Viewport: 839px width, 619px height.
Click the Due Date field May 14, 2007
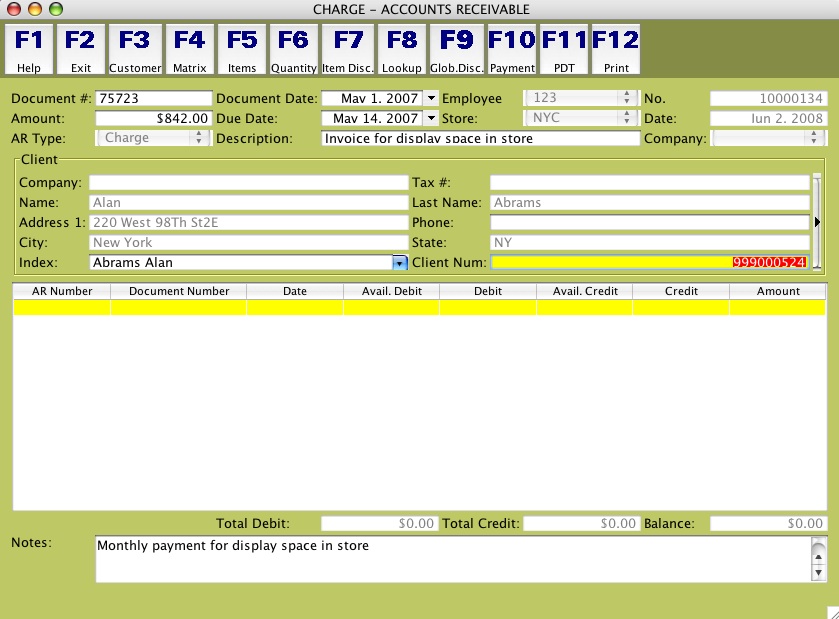point(372,118)
